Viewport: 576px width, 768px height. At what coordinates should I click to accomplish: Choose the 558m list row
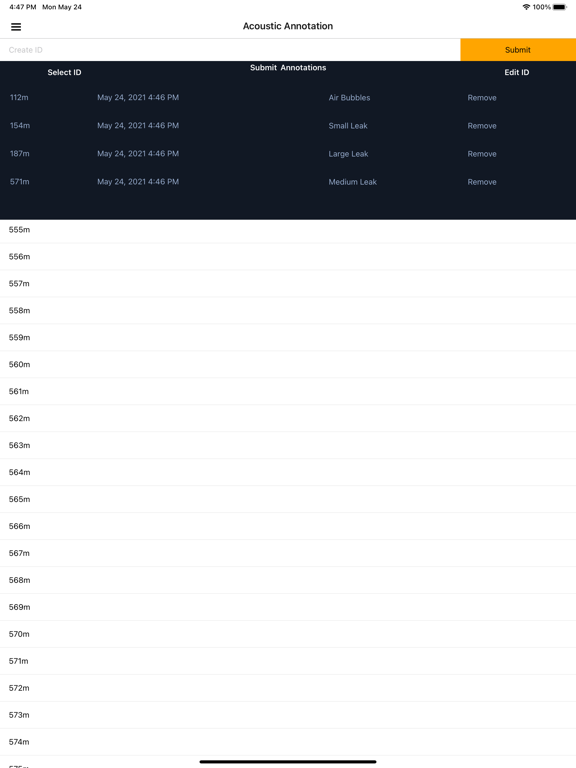coord(288,311)
